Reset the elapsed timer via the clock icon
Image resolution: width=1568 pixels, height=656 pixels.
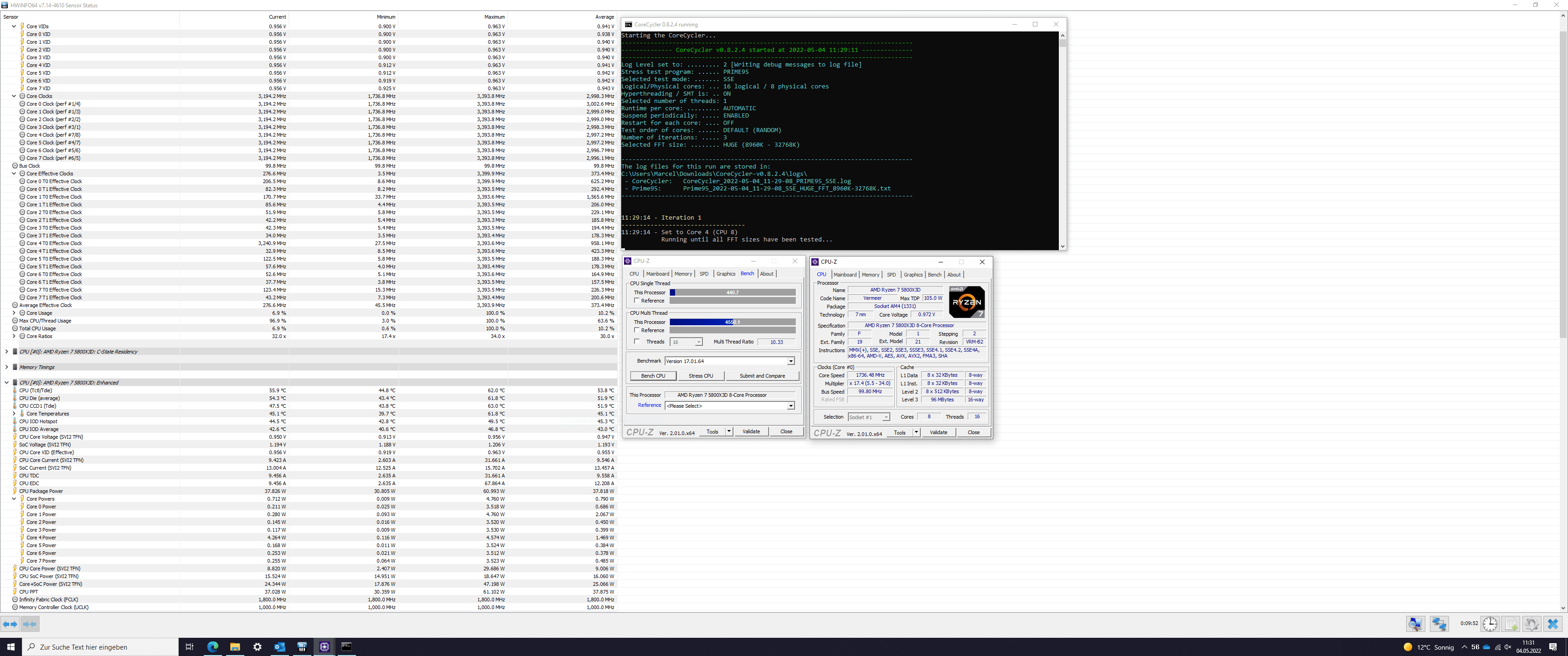click(1490, 624)
